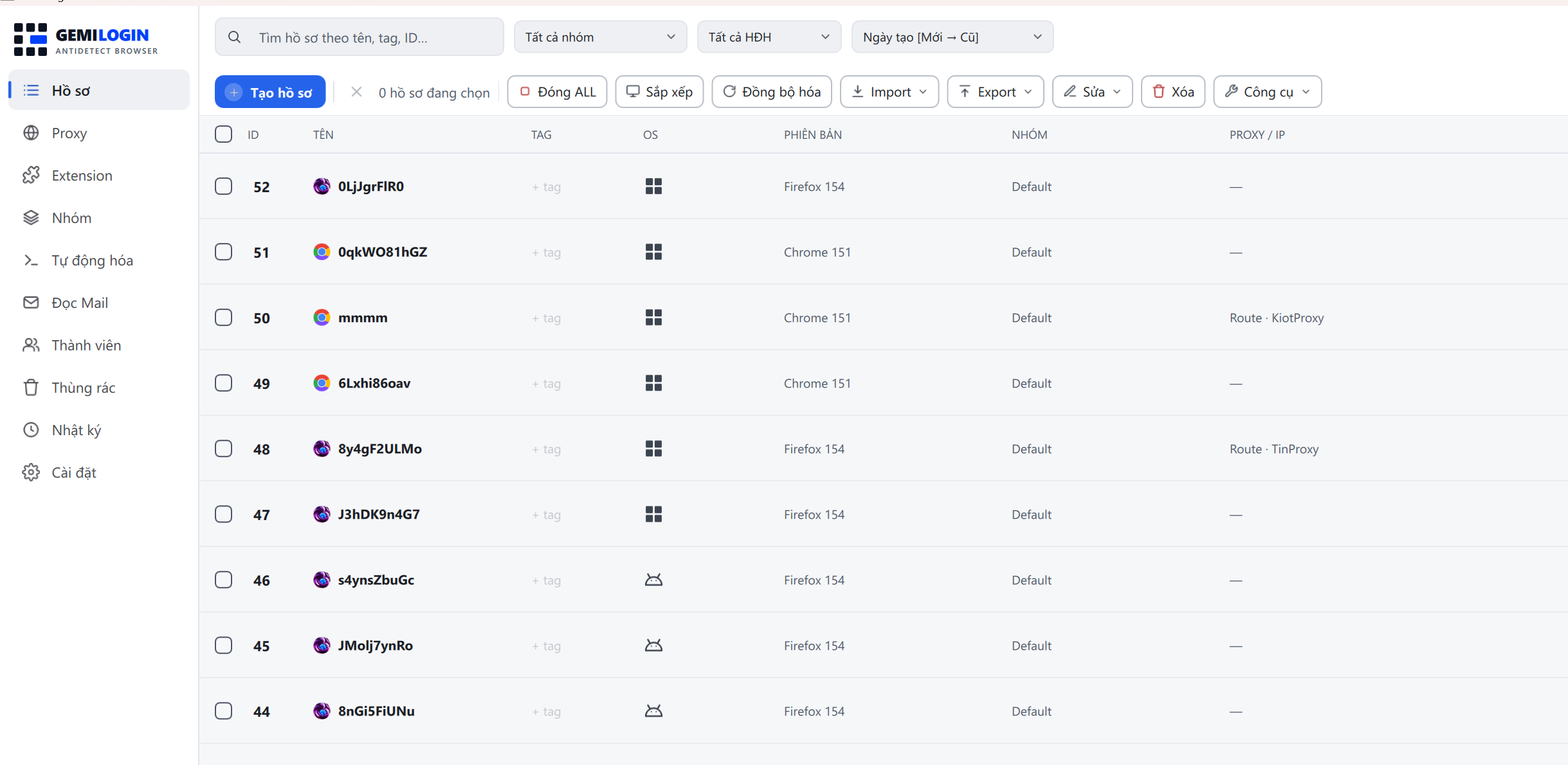1568x765 pixels.
Task: Open Cài đặt settings page
Action: 99,473
